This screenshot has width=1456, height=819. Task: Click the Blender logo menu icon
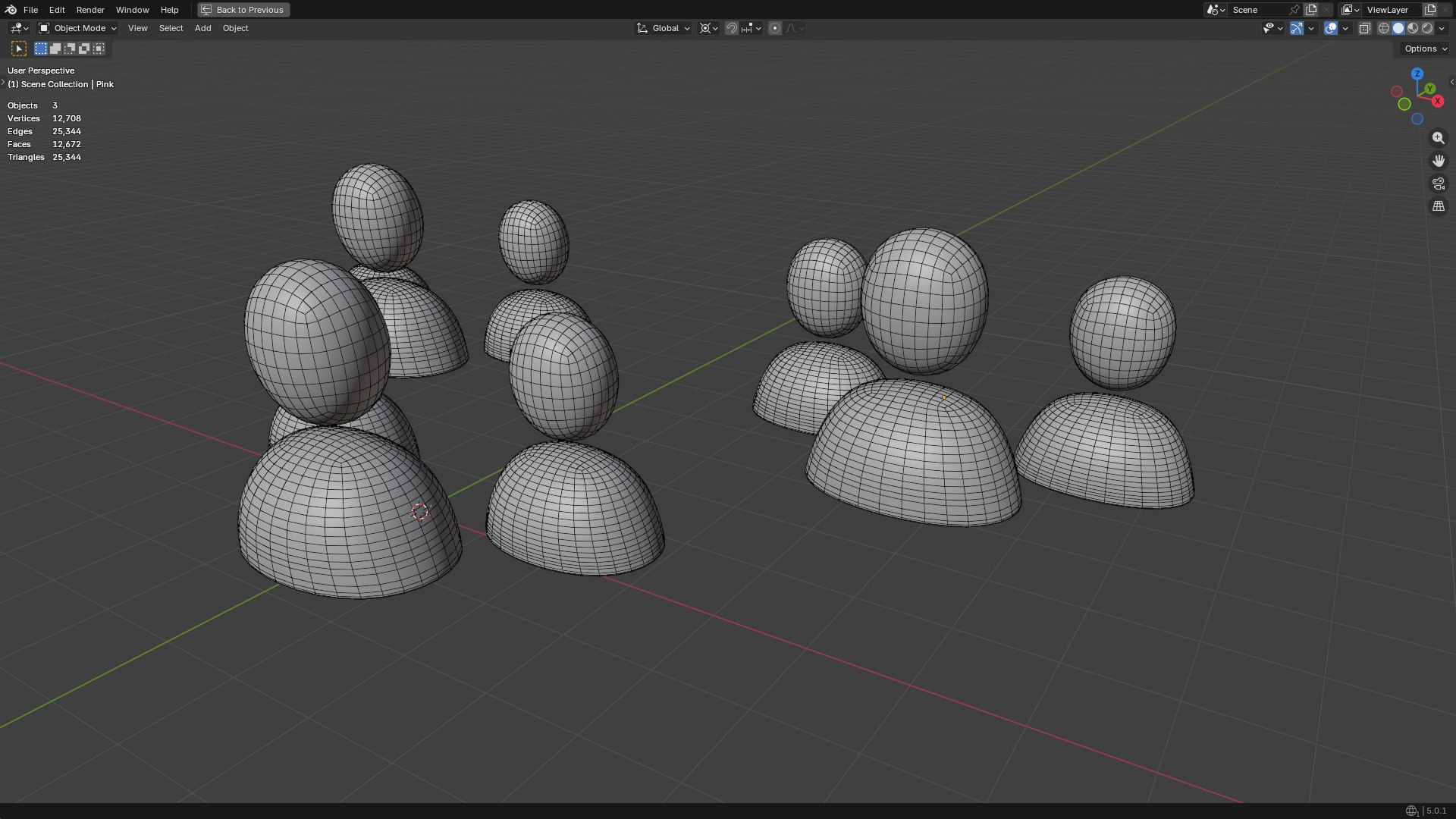click(11, 10)
